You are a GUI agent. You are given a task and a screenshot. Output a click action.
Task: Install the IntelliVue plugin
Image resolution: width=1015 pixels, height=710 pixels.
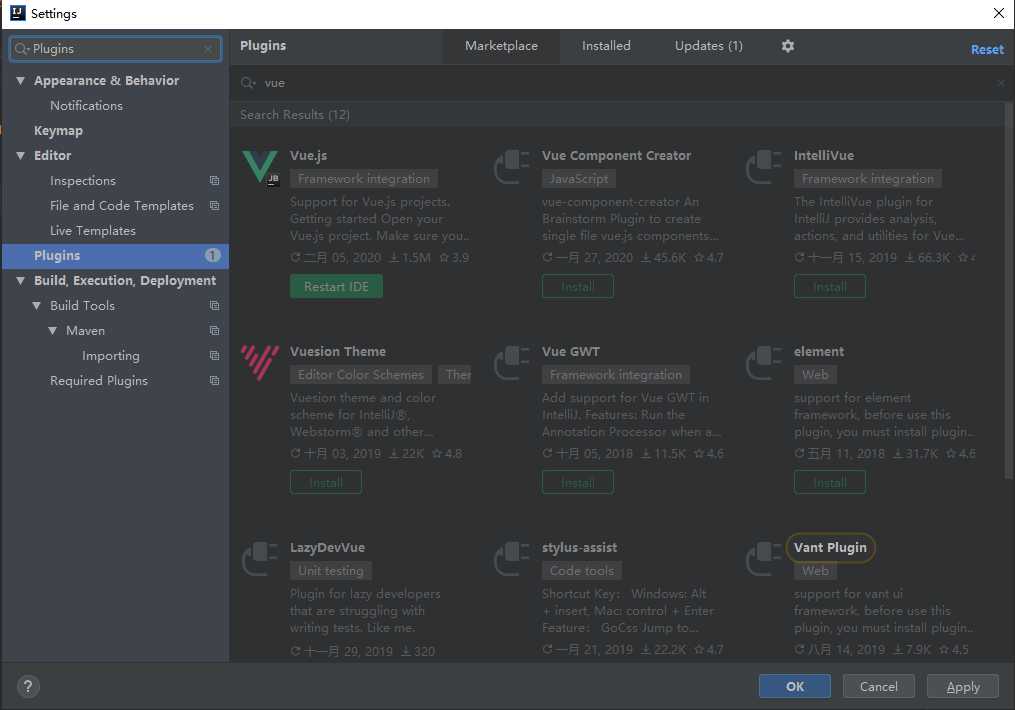click(829, 287)
